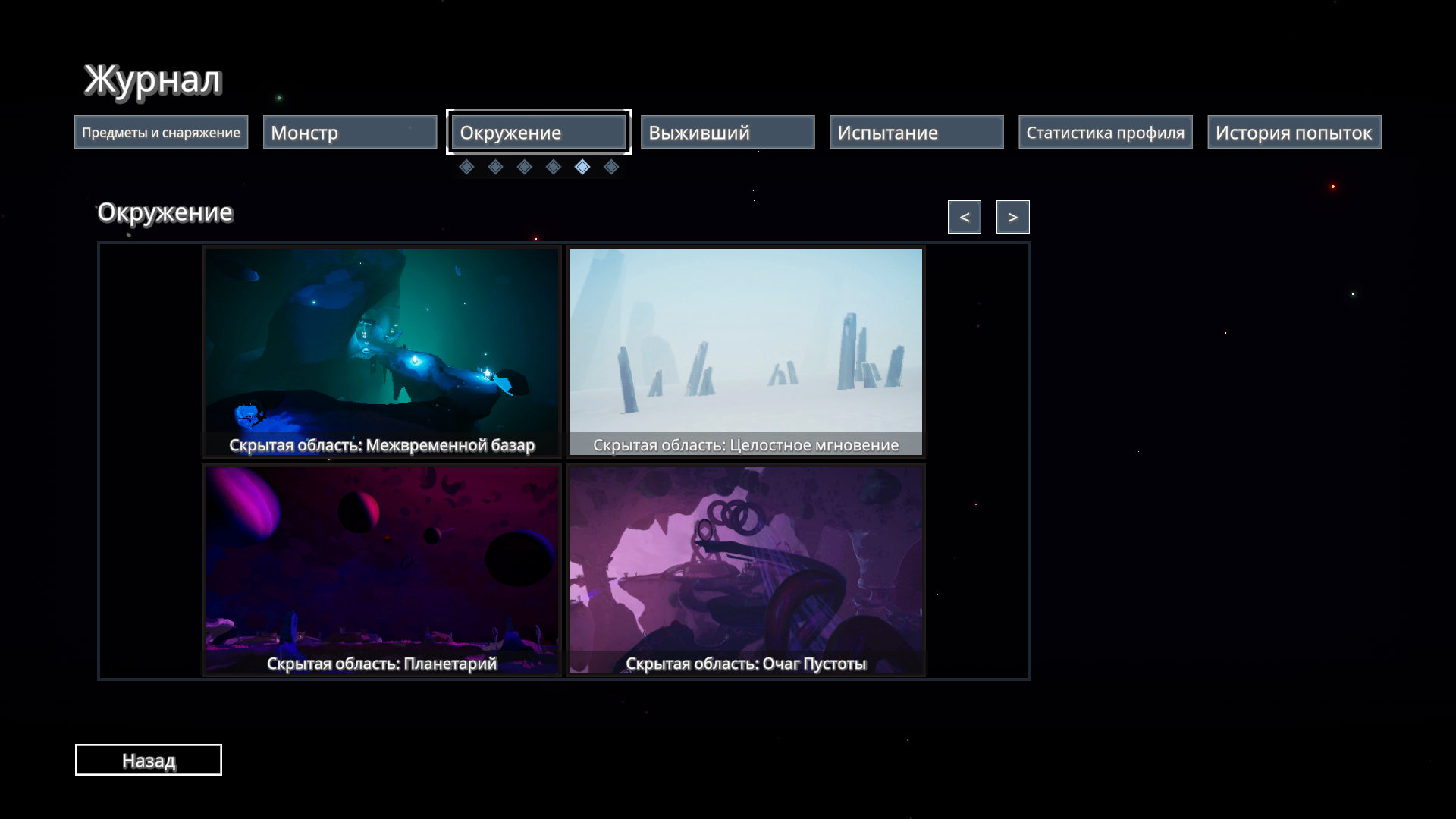Go to next page with right arrow
Image resolution: width=1456 pixels, height=819 pixels.
pos(1012,217)
